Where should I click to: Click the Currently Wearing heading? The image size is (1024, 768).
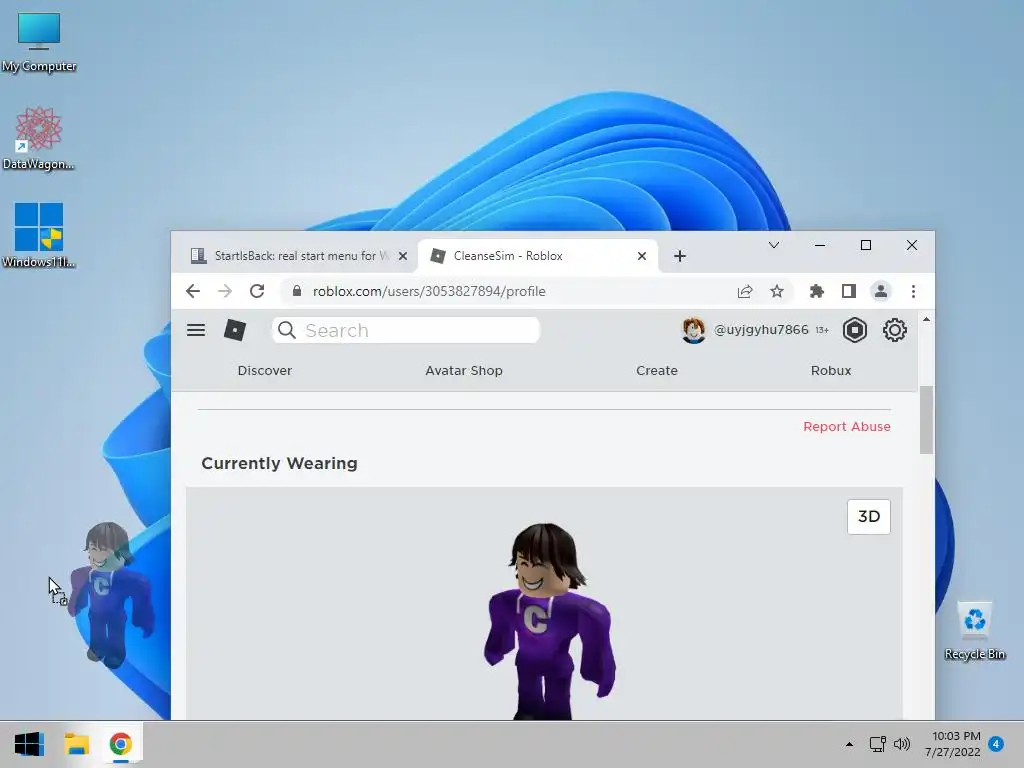tap(279, 463)
